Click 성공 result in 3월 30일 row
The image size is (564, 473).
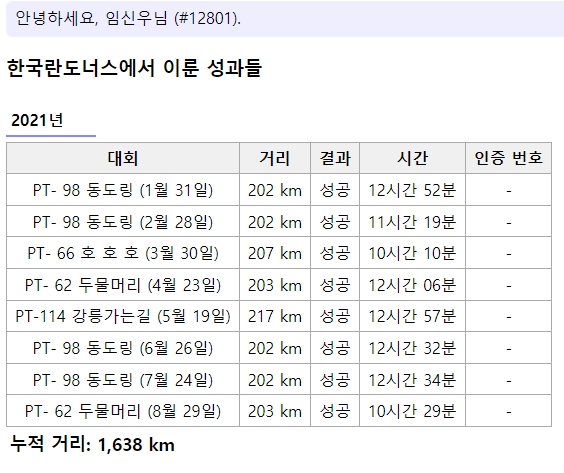point(335,253)
